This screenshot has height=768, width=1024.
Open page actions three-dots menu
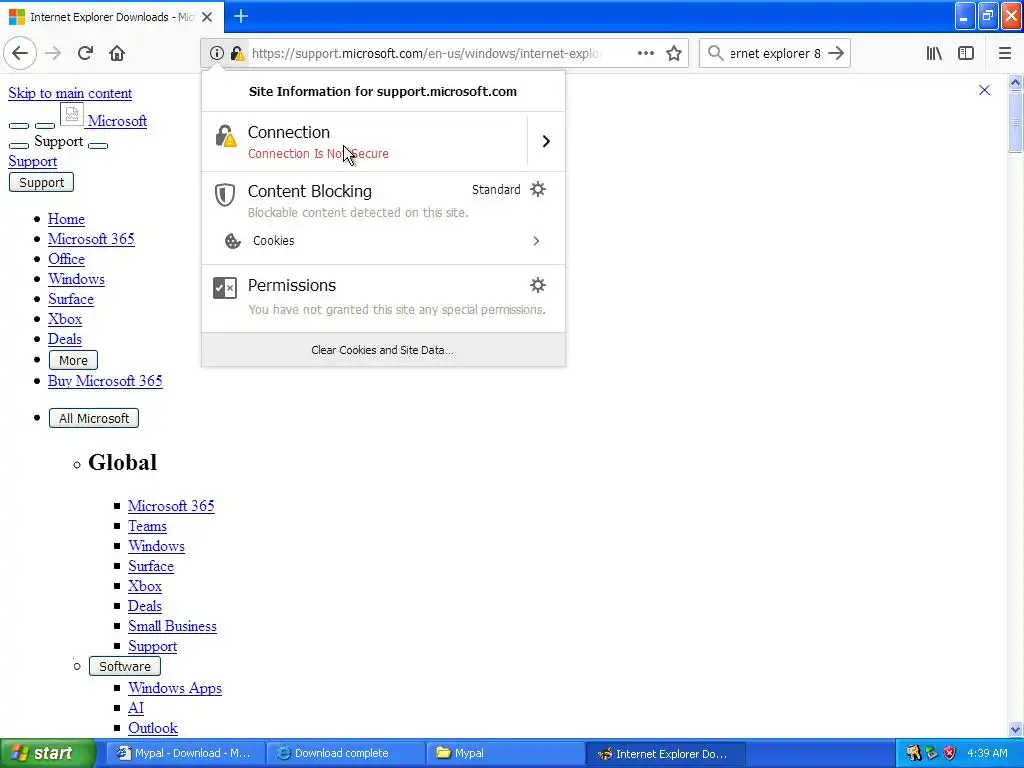point(645,53)
